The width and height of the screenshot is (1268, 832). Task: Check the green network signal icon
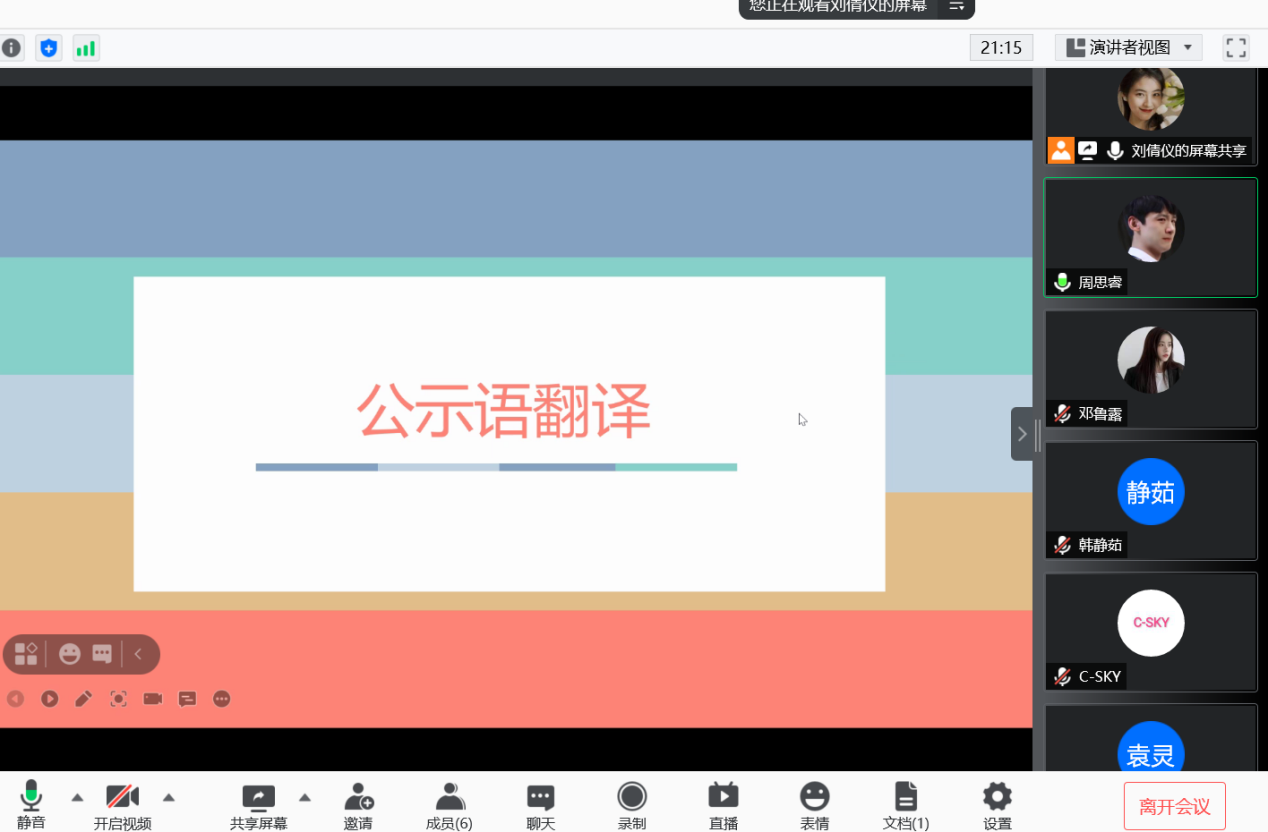[86, 48]
